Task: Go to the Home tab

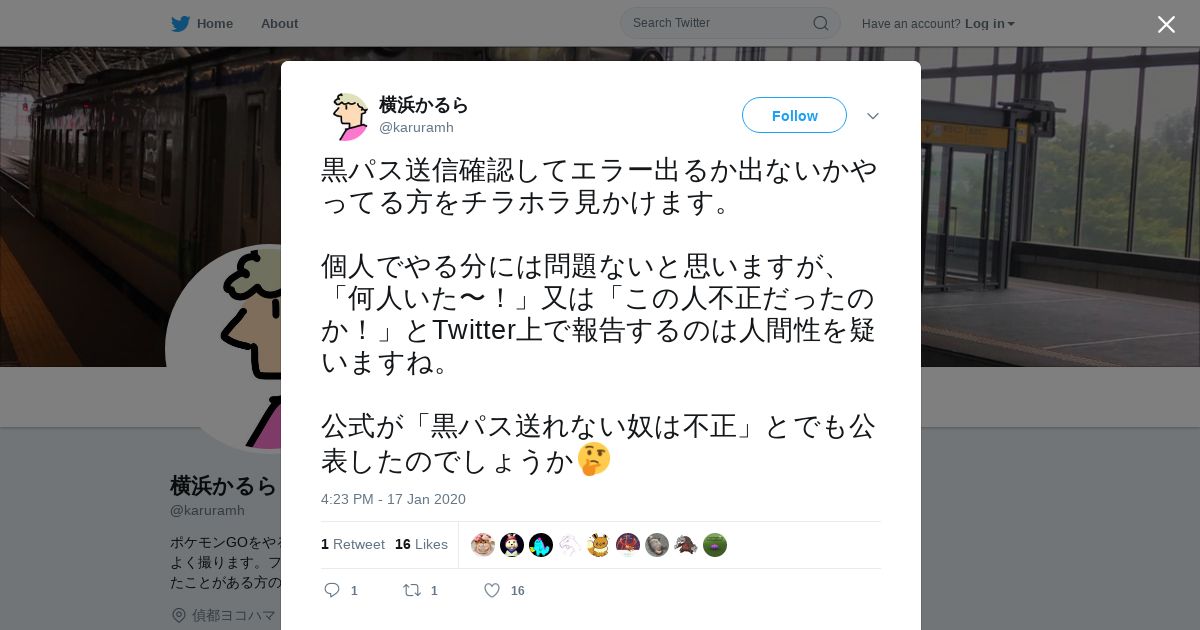Action: tap(214, 23)
